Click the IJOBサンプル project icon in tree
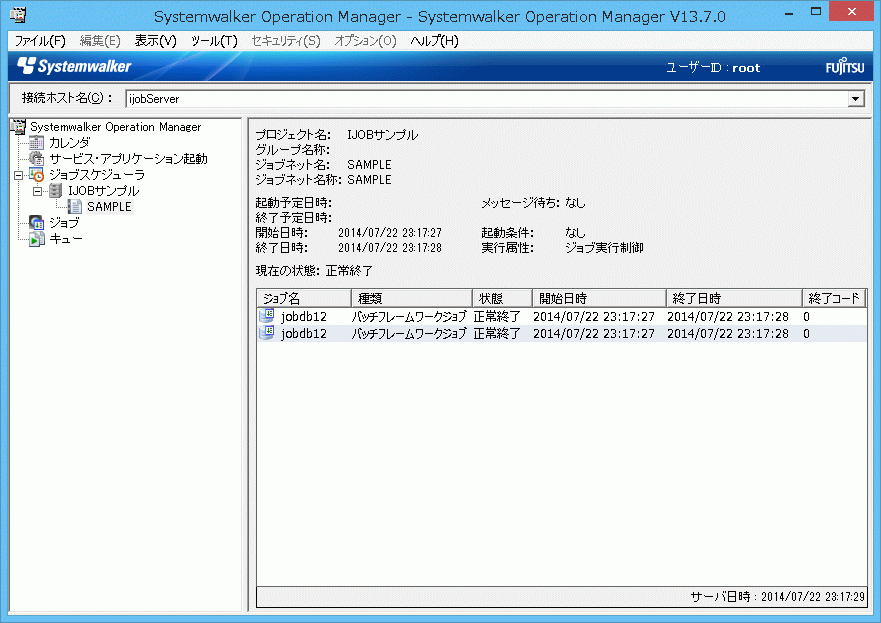 point(56,190)
